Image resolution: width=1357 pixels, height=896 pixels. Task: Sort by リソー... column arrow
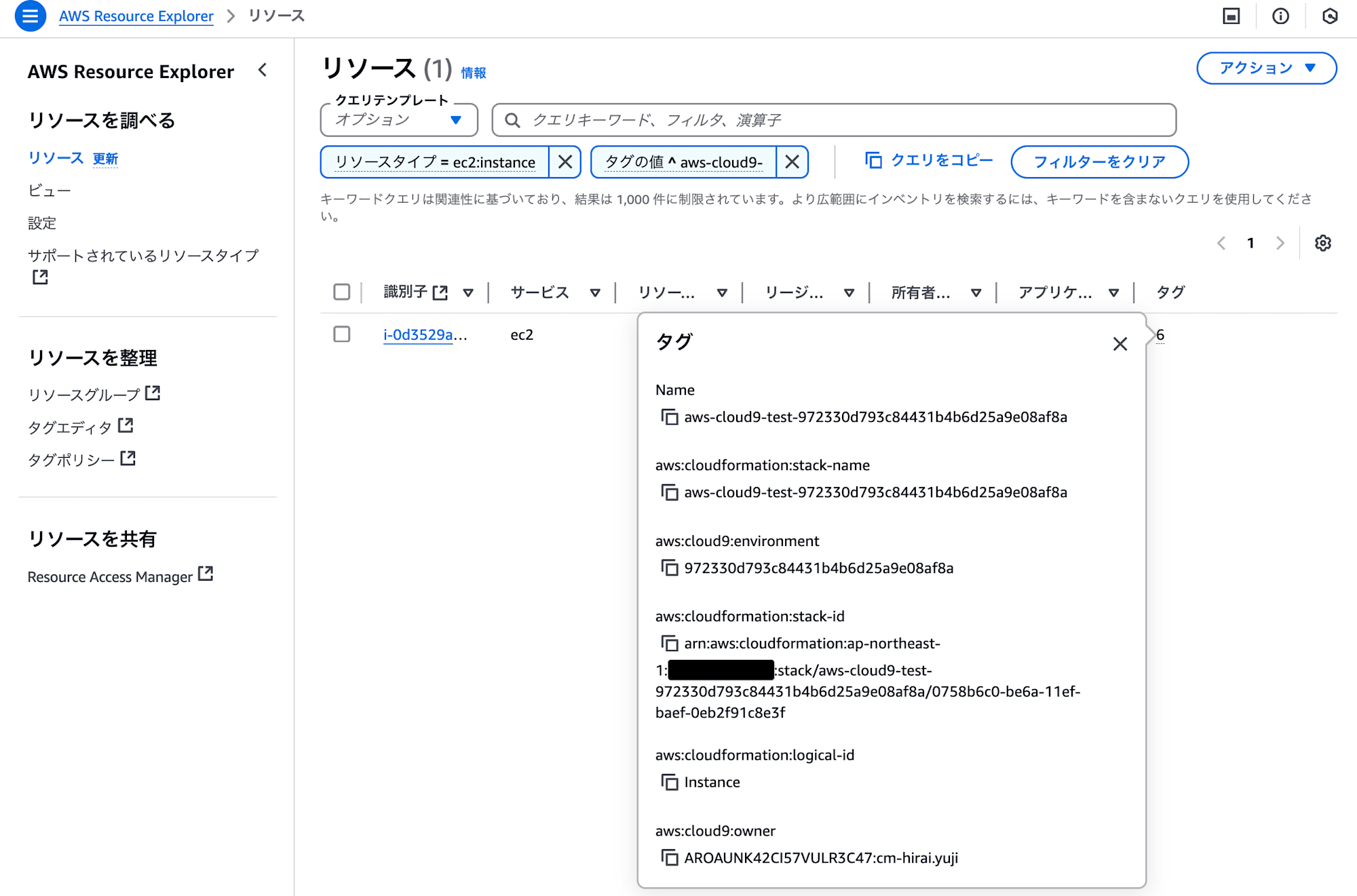pyautogui.click(x=722, y=293)
